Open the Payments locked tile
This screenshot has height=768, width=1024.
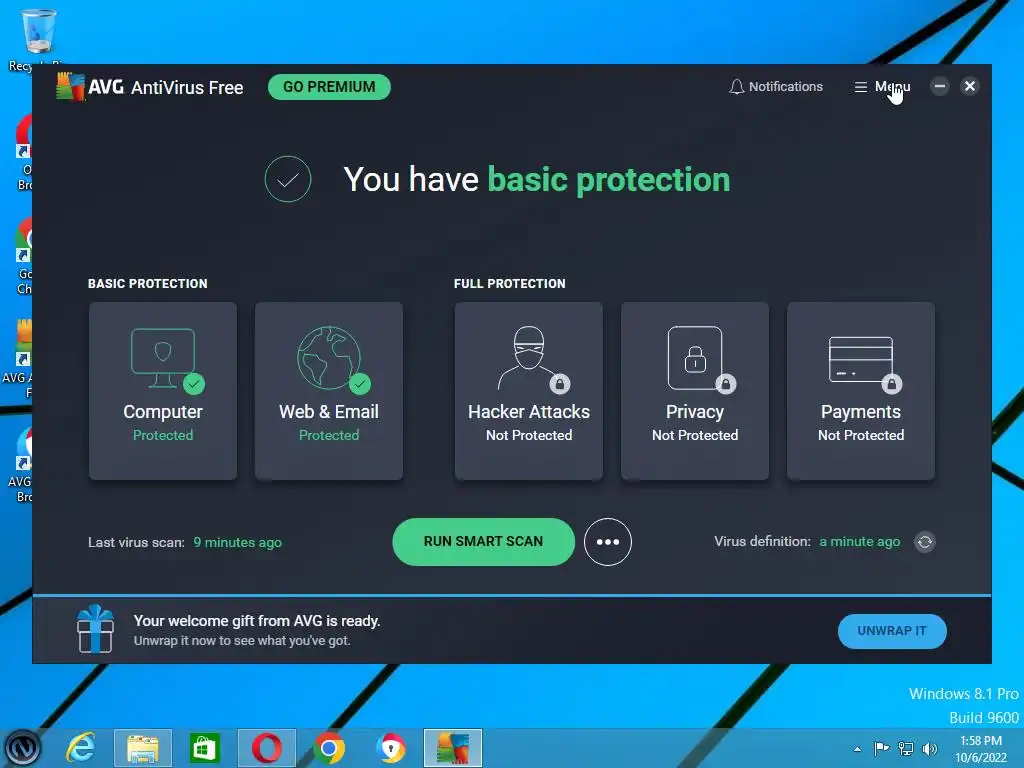click(x=861, y=391)
